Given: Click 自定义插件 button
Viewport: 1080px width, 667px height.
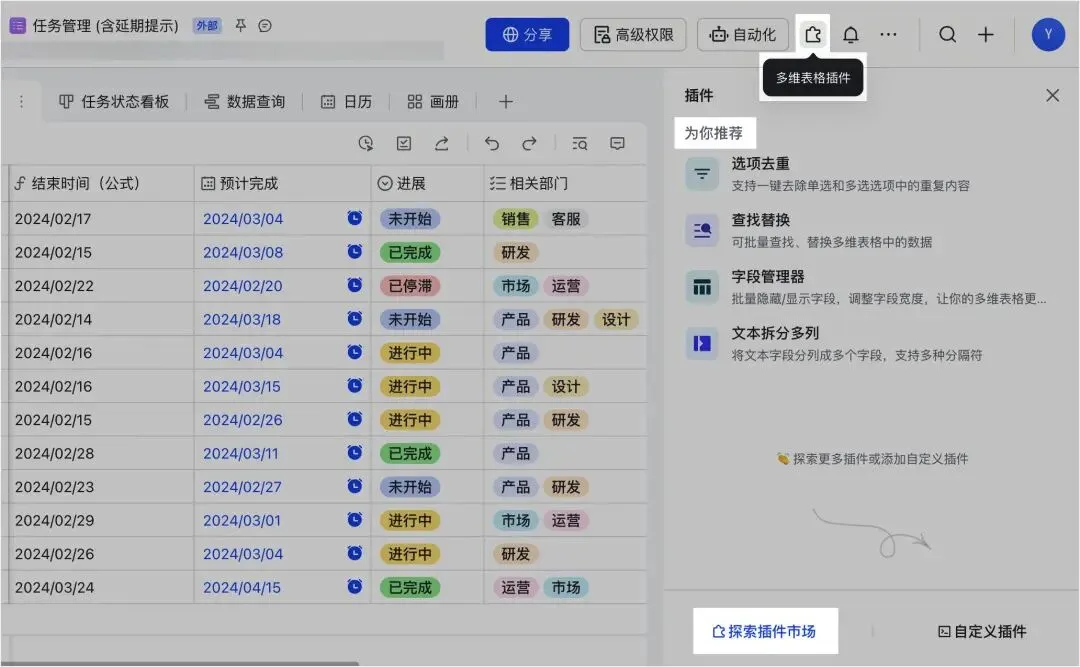Looking at the screenshot, I should click(x=982, y=631).
